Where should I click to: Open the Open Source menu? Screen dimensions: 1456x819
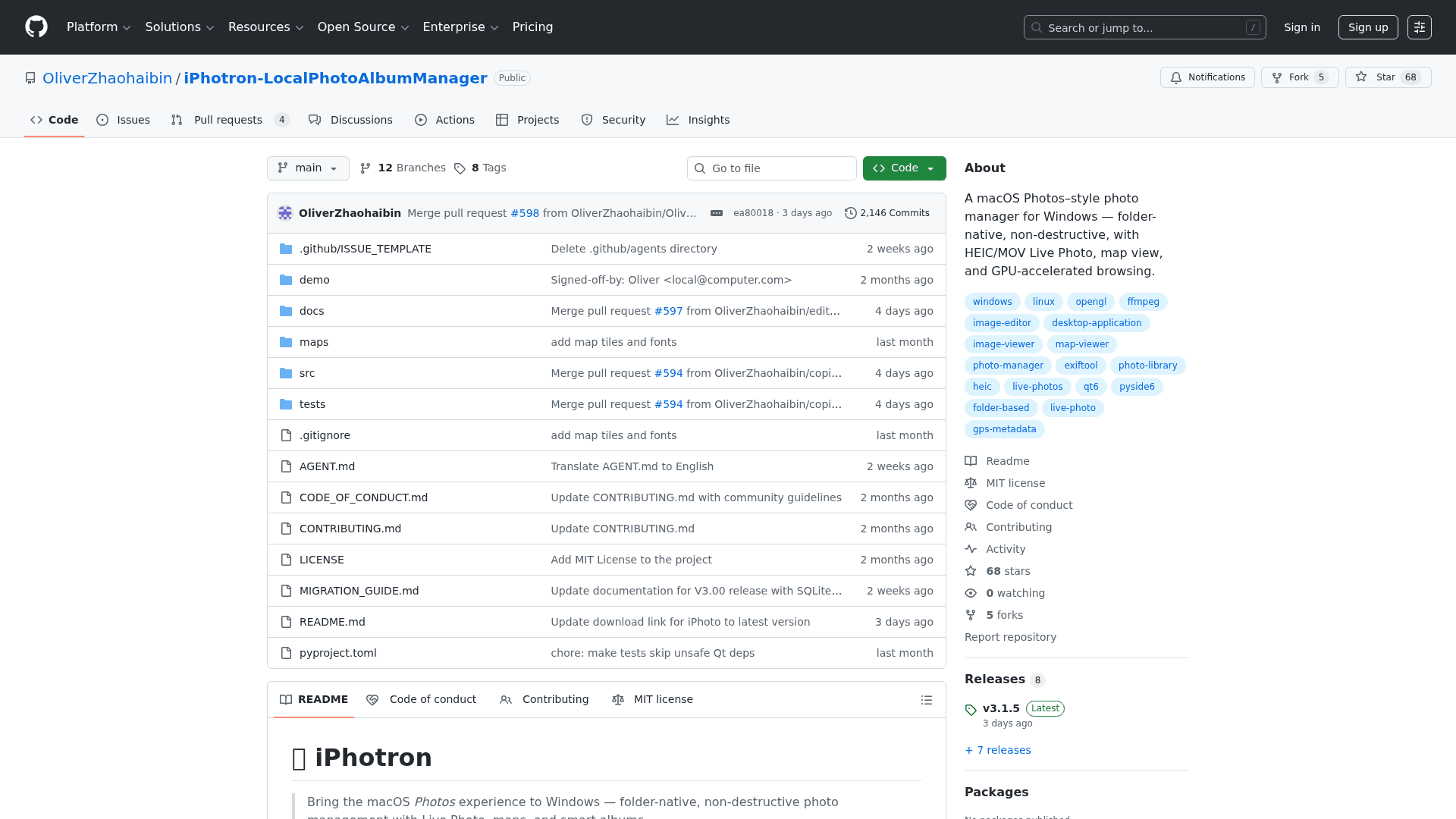363,27
